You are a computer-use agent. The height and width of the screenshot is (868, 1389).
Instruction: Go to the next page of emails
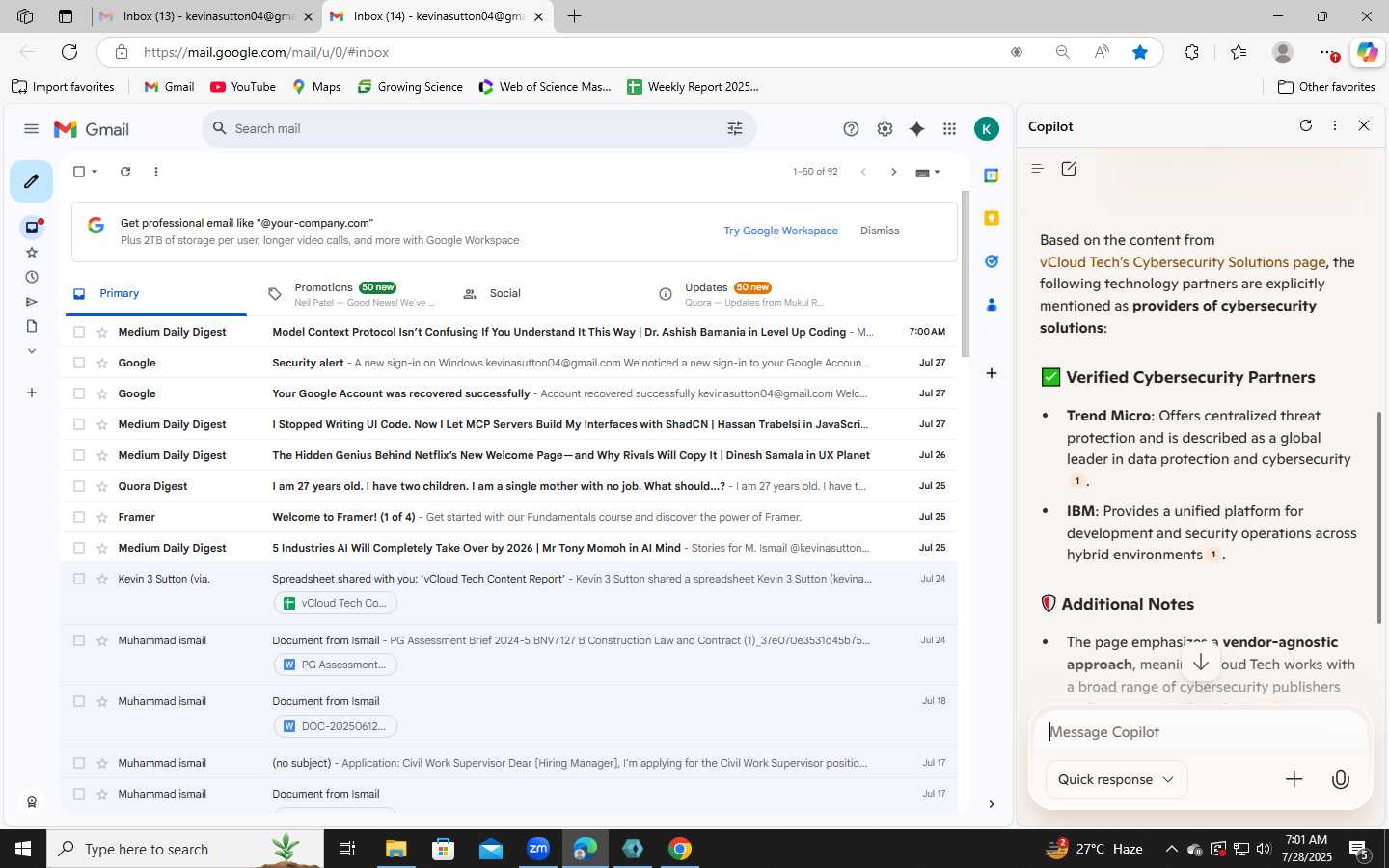[893, 172]
